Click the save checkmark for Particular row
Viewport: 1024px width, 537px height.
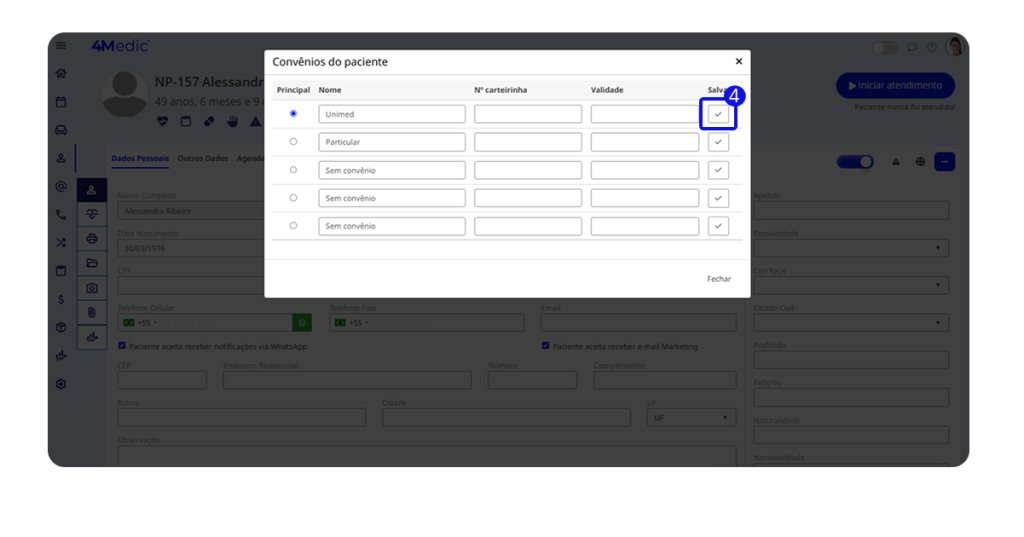[718, 142]
